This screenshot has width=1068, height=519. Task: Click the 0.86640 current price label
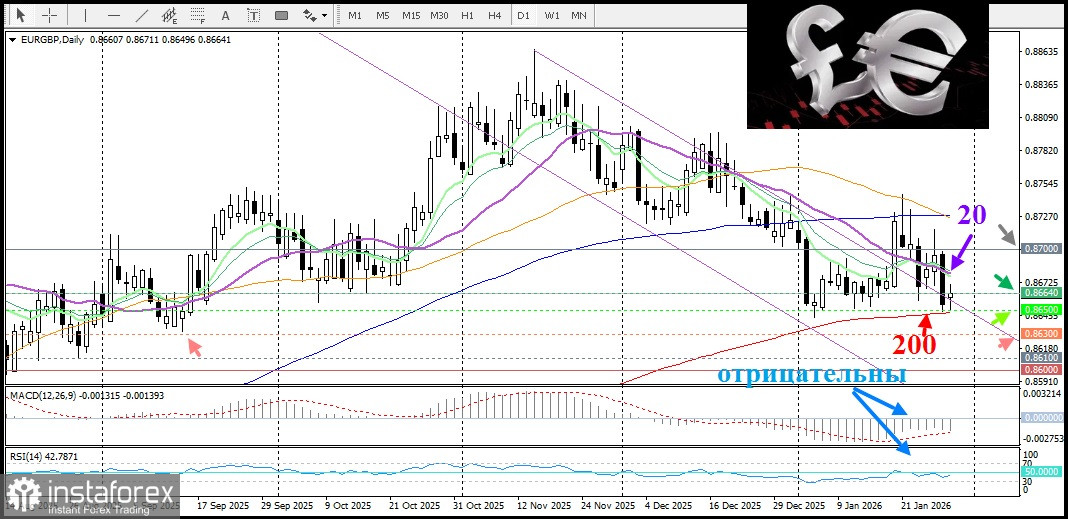(1042, 292)
